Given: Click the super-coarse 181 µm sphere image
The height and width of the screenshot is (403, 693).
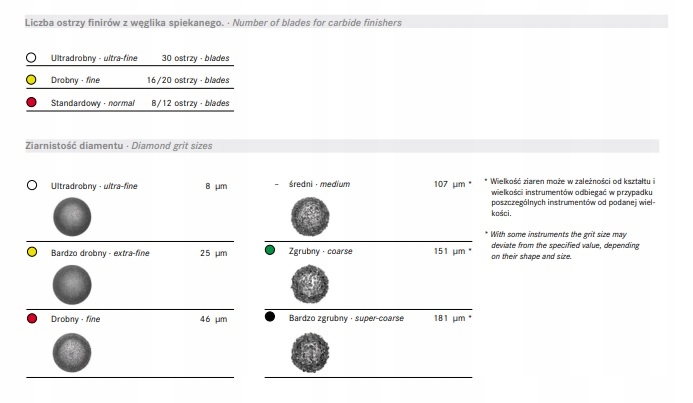Looking at the screenshot, I should [308, 351].
